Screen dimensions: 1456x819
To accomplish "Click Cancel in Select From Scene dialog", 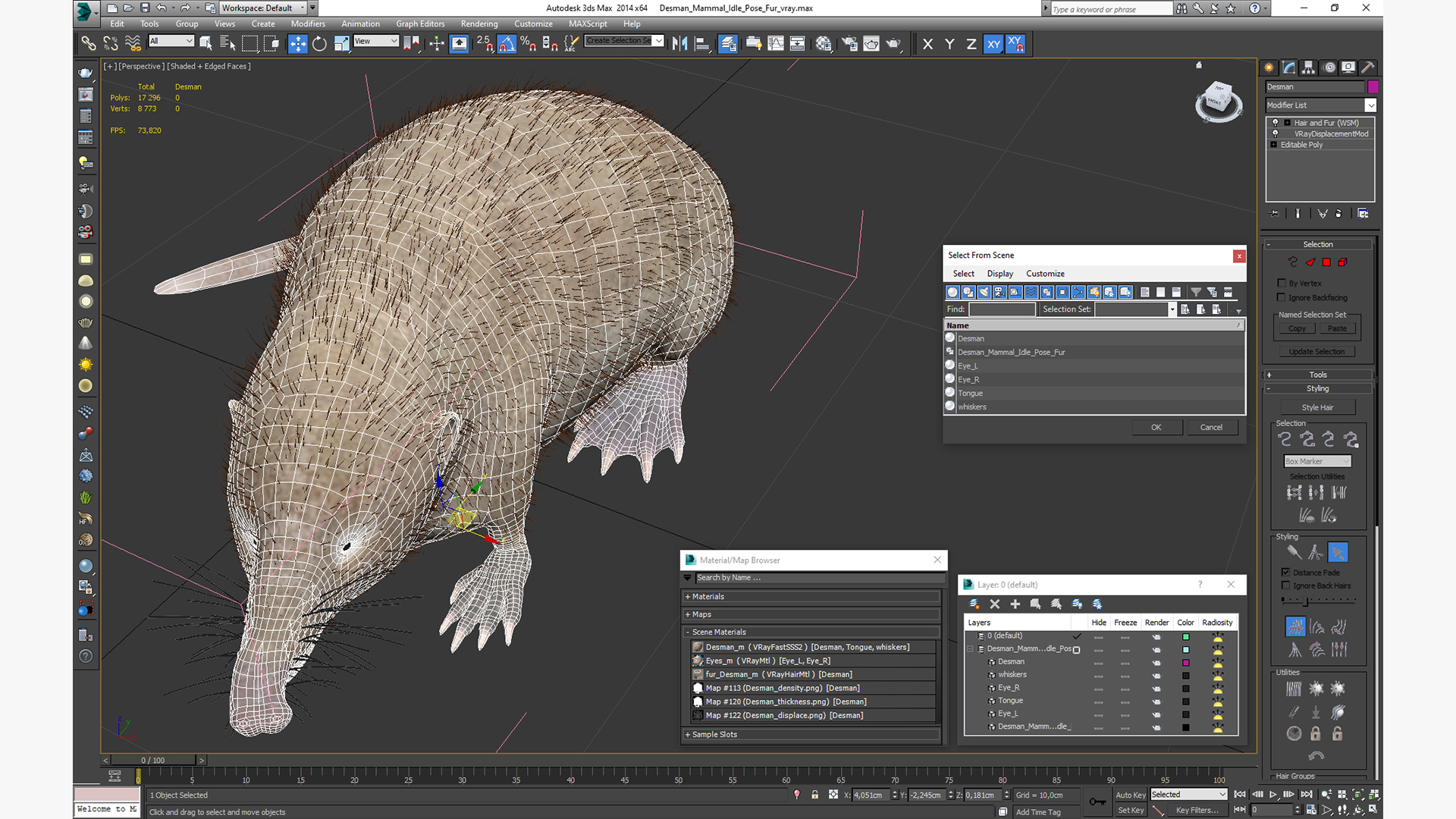I will point(1211,428).
